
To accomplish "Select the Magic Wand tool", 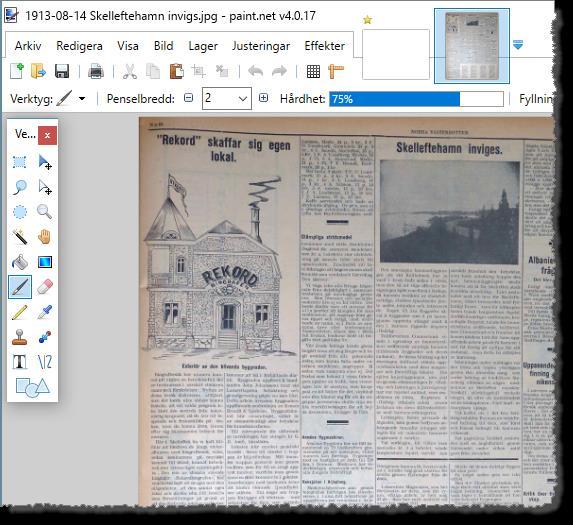I will point(20,236).
